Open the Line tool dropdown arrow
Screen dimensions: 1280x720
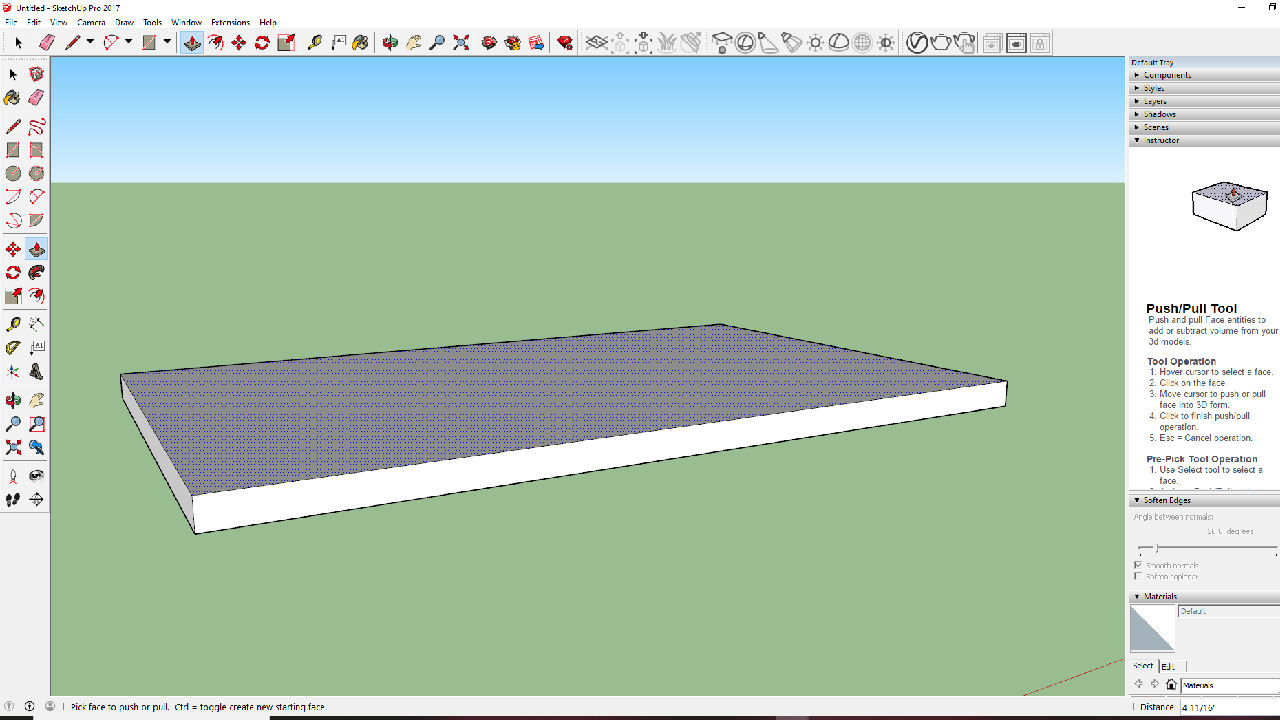click(90, 43)
